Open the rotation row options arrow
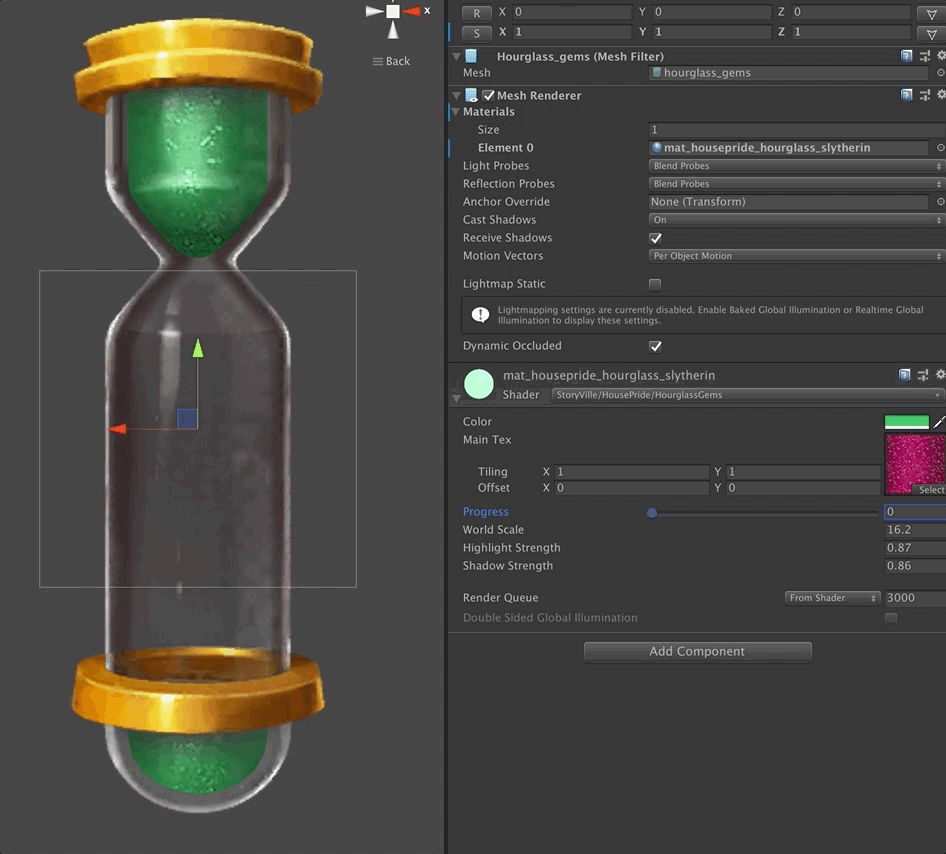 pos(931,13)
